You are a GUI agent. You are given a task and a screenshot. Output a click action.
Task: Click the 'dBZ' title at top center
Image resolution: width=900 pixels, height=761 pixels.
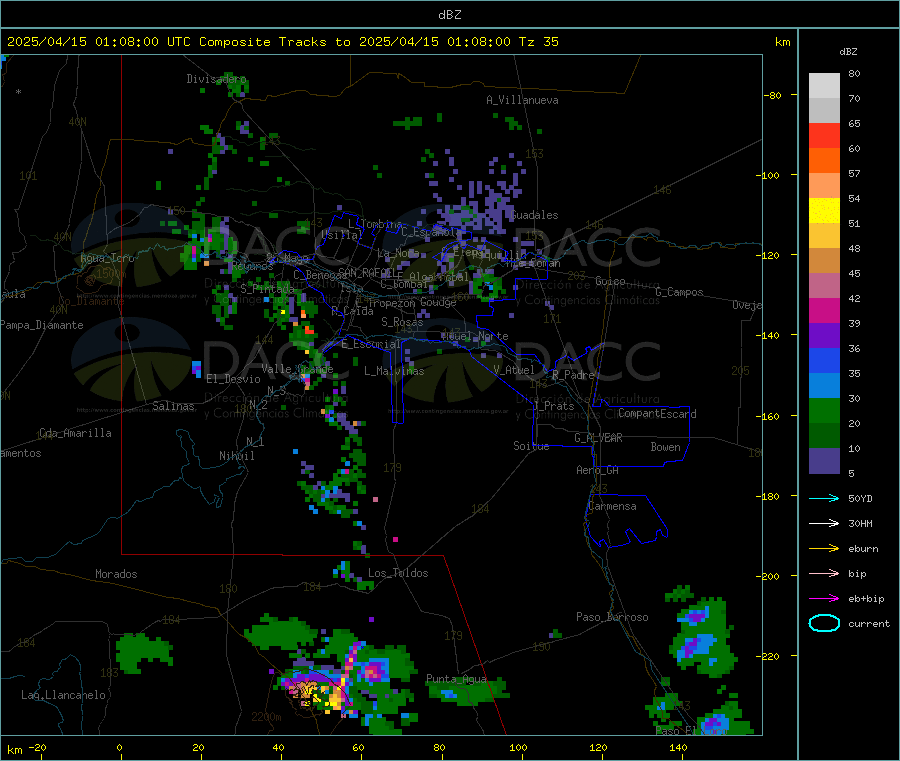click(449, 15)
